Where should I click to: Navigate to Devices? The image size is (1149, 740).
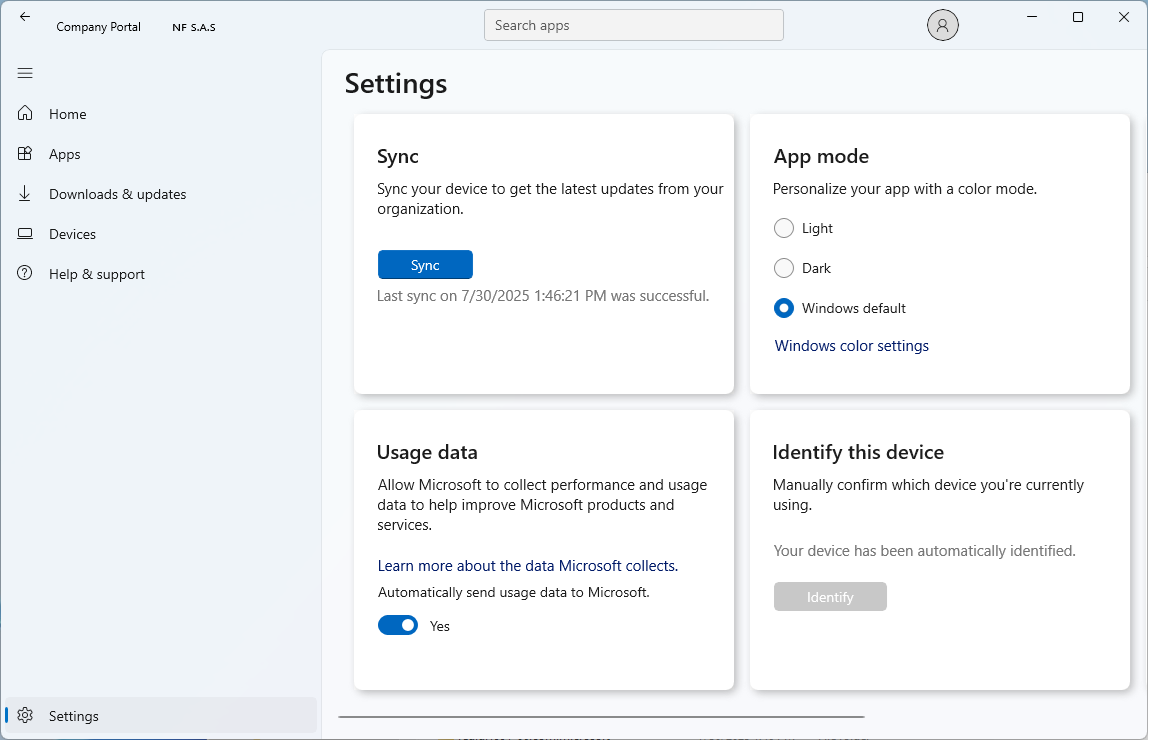coord(160,234)
